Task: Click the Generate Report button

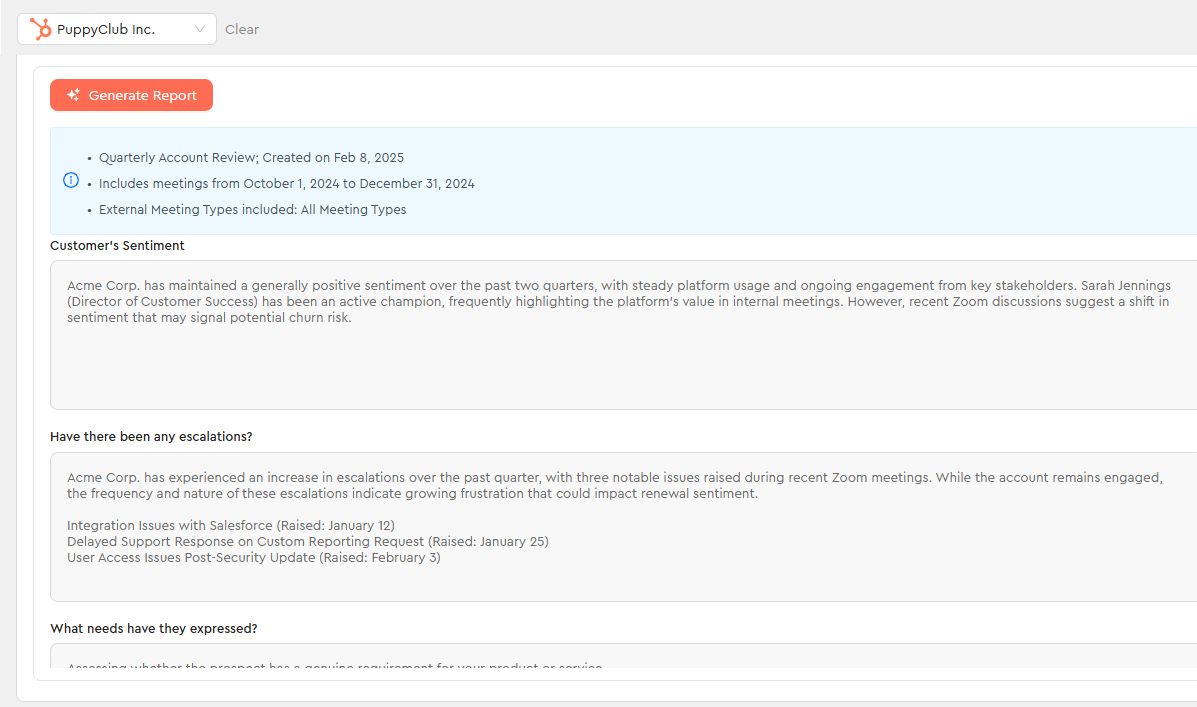Action: [131, 95]
